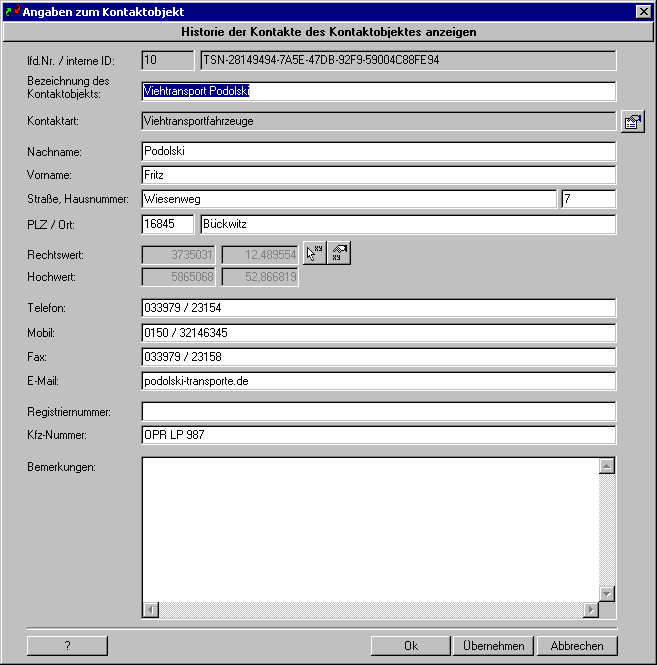Screen dimensions: 657x665
Task: Click the Mobil number field
Action: pos(378,333)
